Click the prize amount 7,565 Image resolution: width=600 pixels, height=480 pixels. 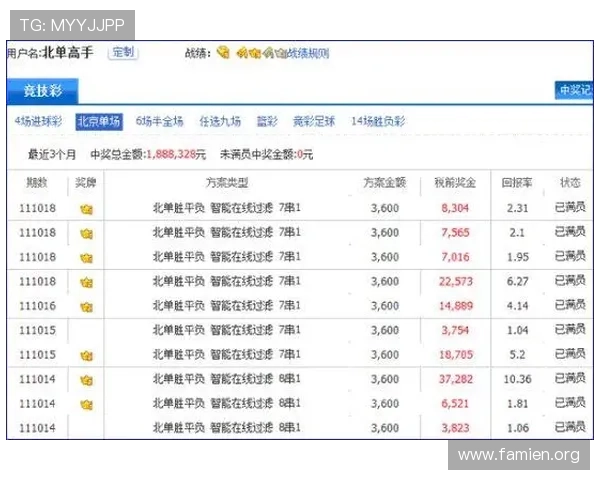(455, 232)
